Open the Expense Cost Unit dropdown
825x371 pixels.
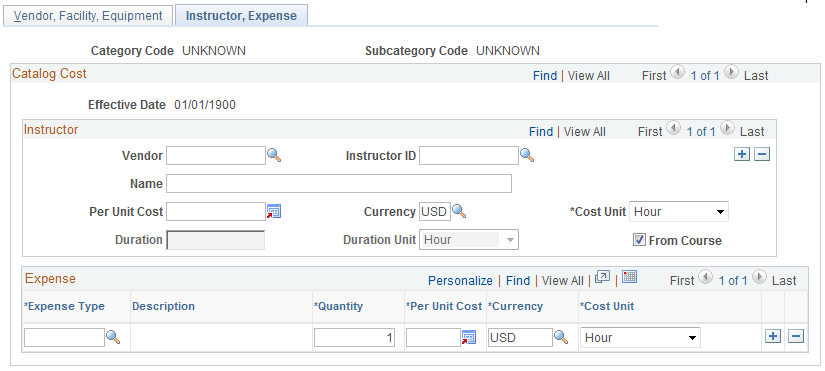(640, 337)
